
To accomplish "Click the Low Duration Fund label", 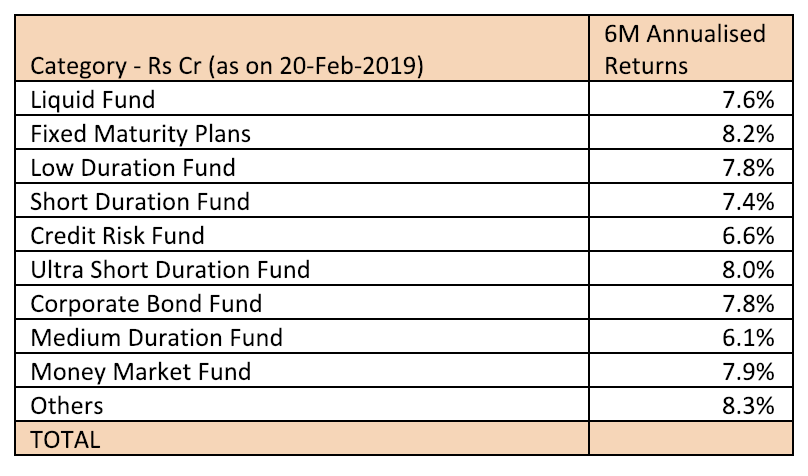I will 133,167.
